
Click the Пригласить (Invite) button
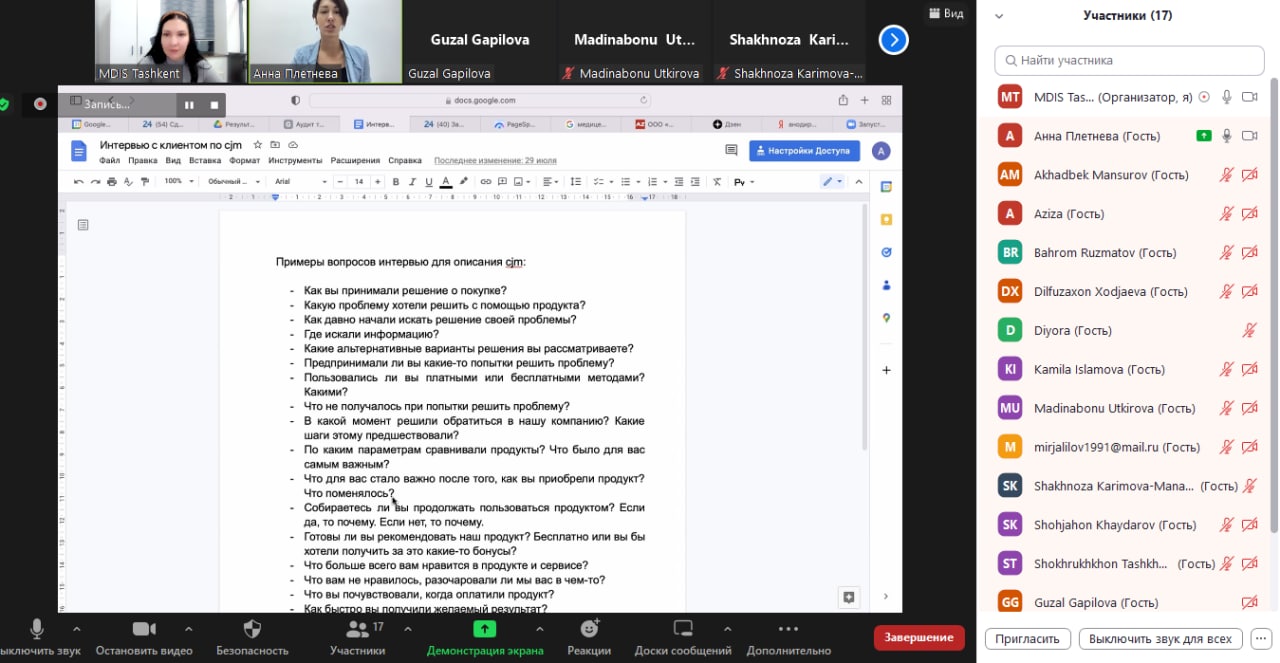[1027, 639]
